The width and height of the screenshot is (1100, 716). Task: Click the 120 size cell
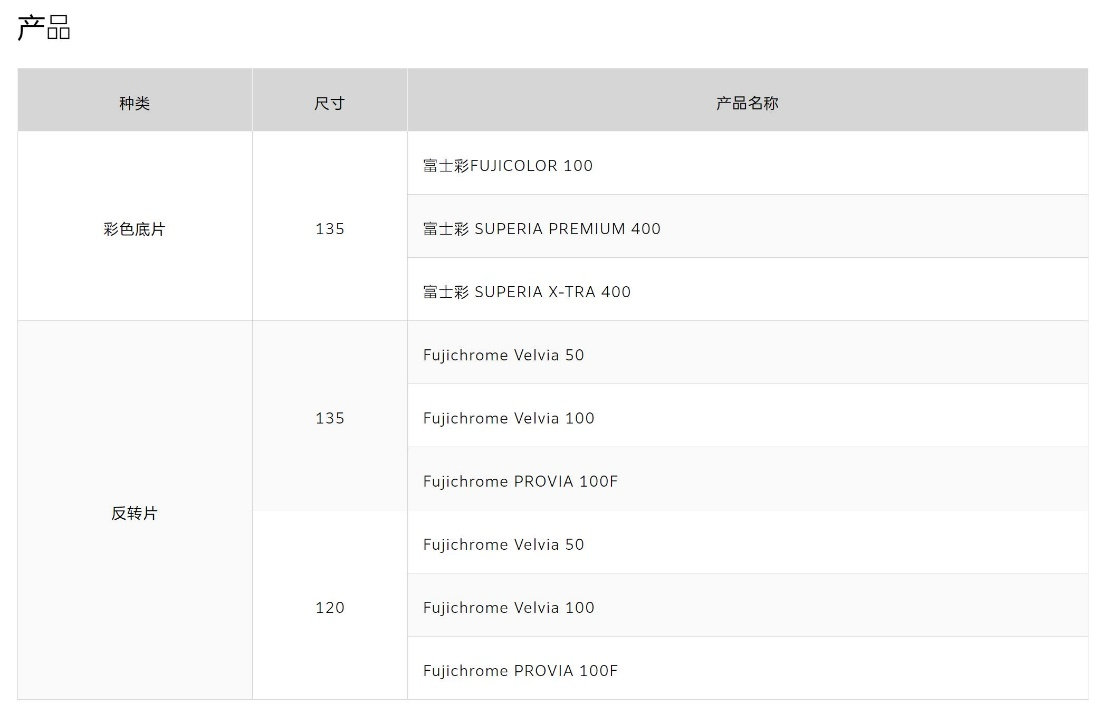[x=329, y=608]
